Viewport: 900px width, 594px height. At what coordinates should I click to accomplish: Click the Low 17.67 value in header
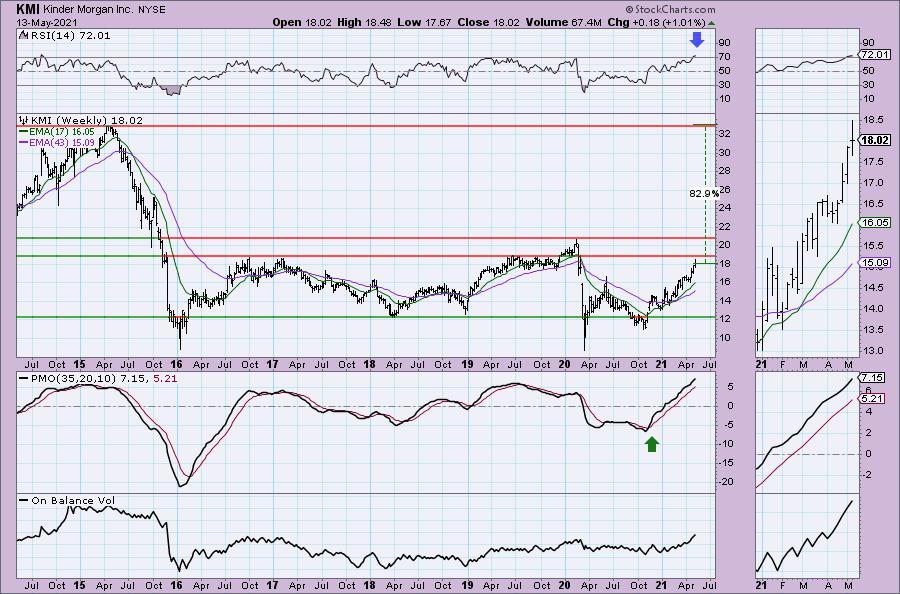coord(427,22)
